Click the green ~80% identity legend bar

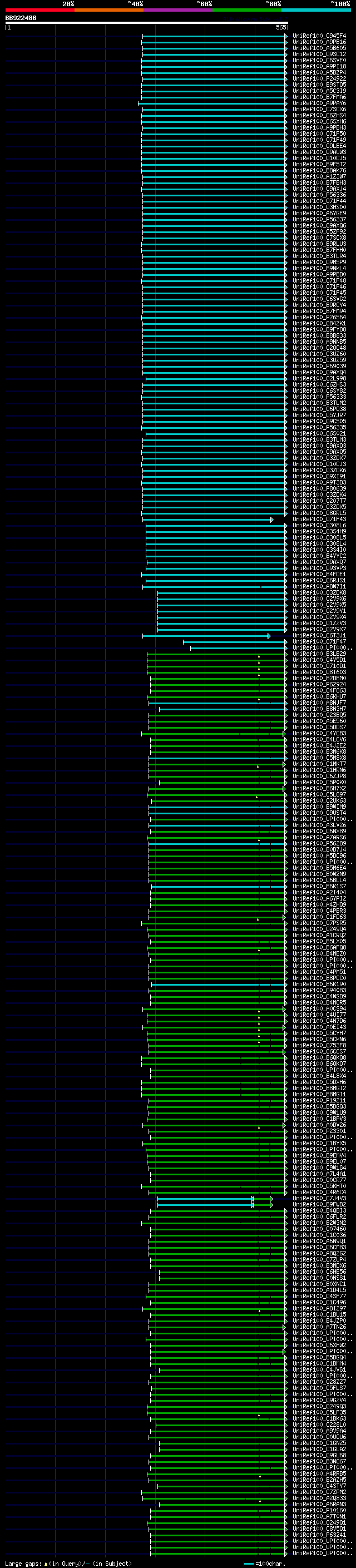[x=247, y=10]
